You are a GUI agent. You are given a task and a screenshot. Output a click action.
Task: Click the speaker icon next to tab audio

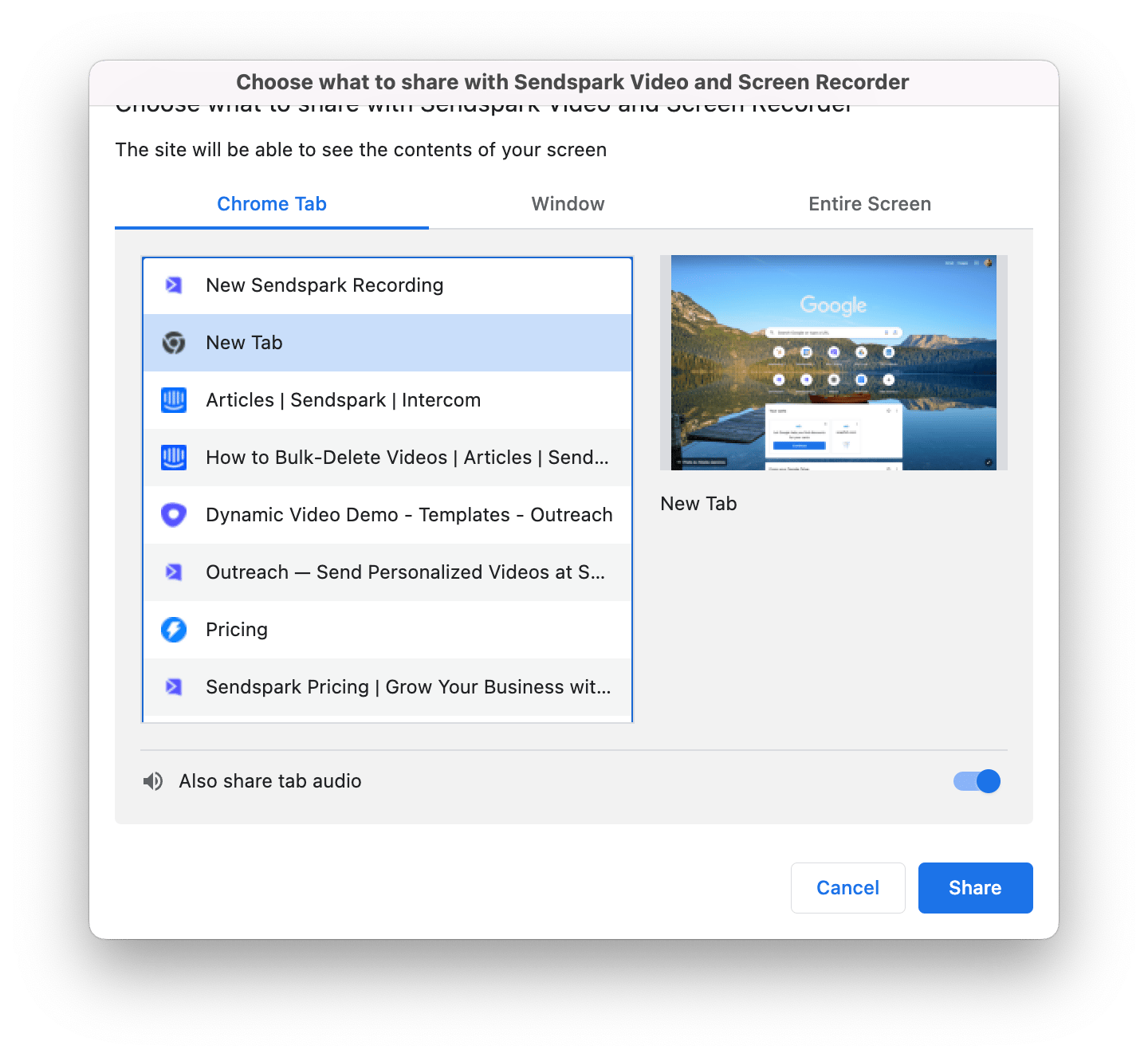[x=153, y=781]
